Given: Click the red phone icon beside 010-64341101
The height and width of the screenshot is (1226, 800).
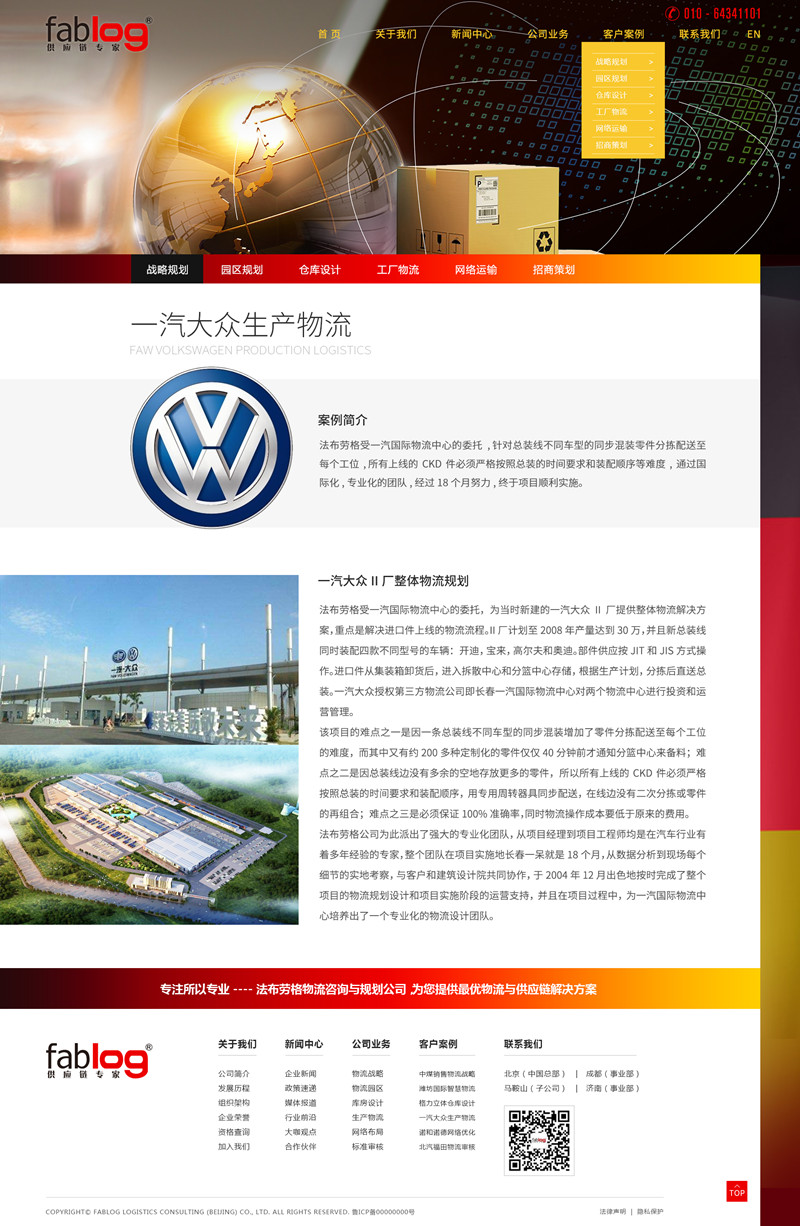Looking at the screenshot, I should tap(672, 14).
